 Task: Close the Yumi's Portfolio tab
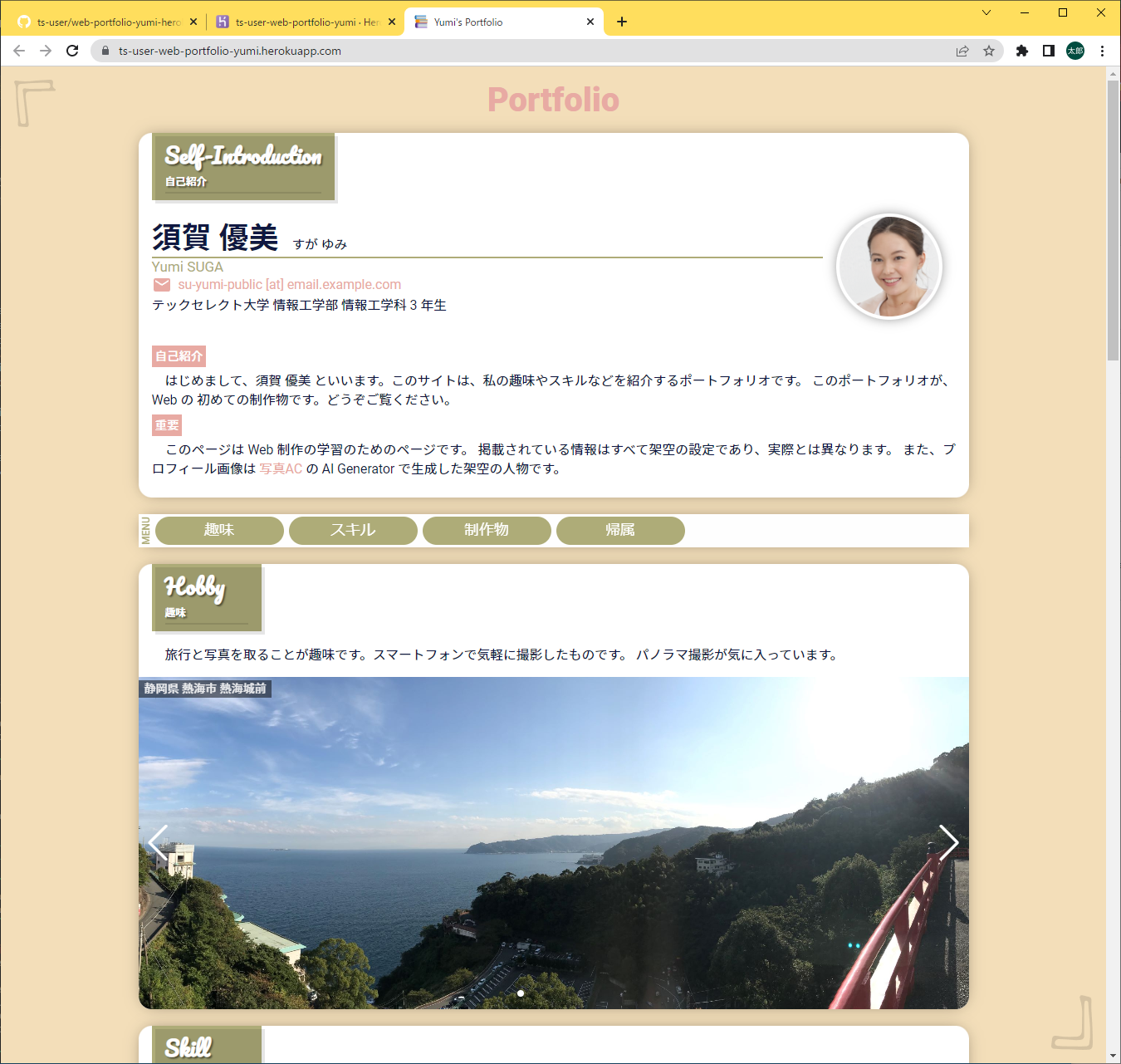coord(590,22)
